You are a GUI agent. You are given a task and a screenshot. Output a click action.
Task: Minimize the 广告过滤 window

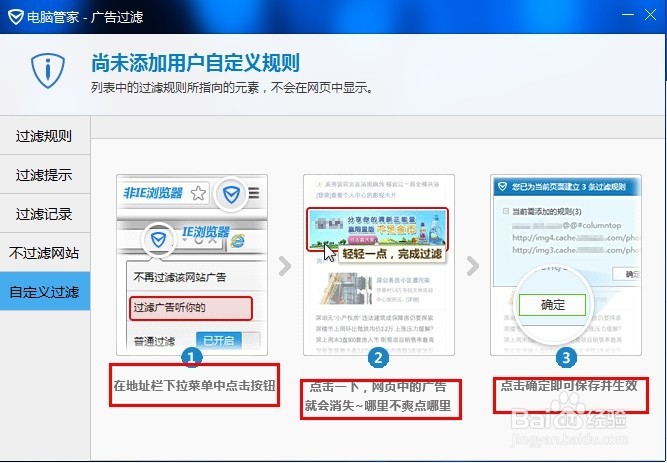pyautogui.click(x=628, y=15)
